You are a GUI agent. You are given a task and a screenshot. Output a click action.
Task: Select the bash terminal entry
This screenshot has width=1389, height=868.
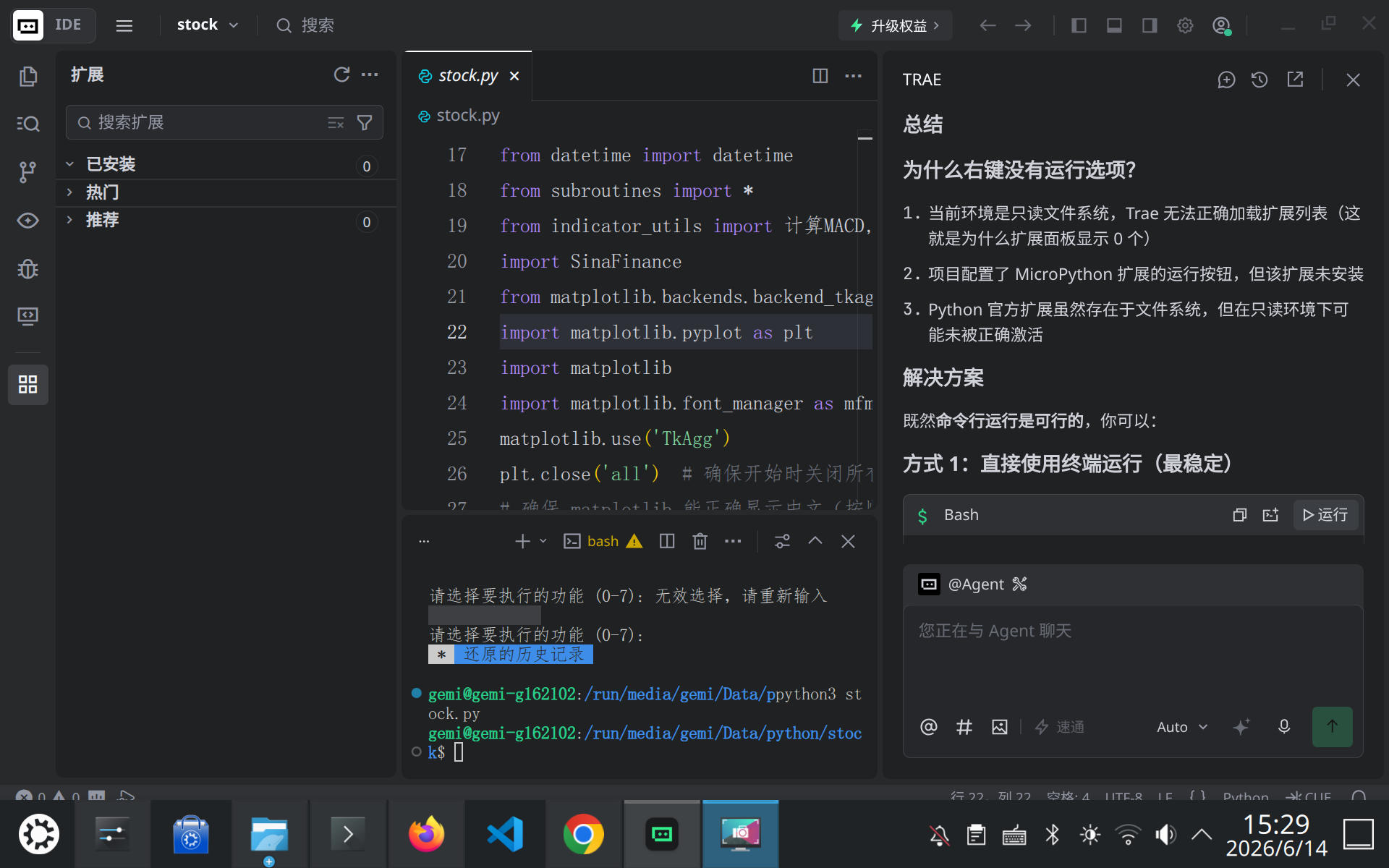click(603, 541)
